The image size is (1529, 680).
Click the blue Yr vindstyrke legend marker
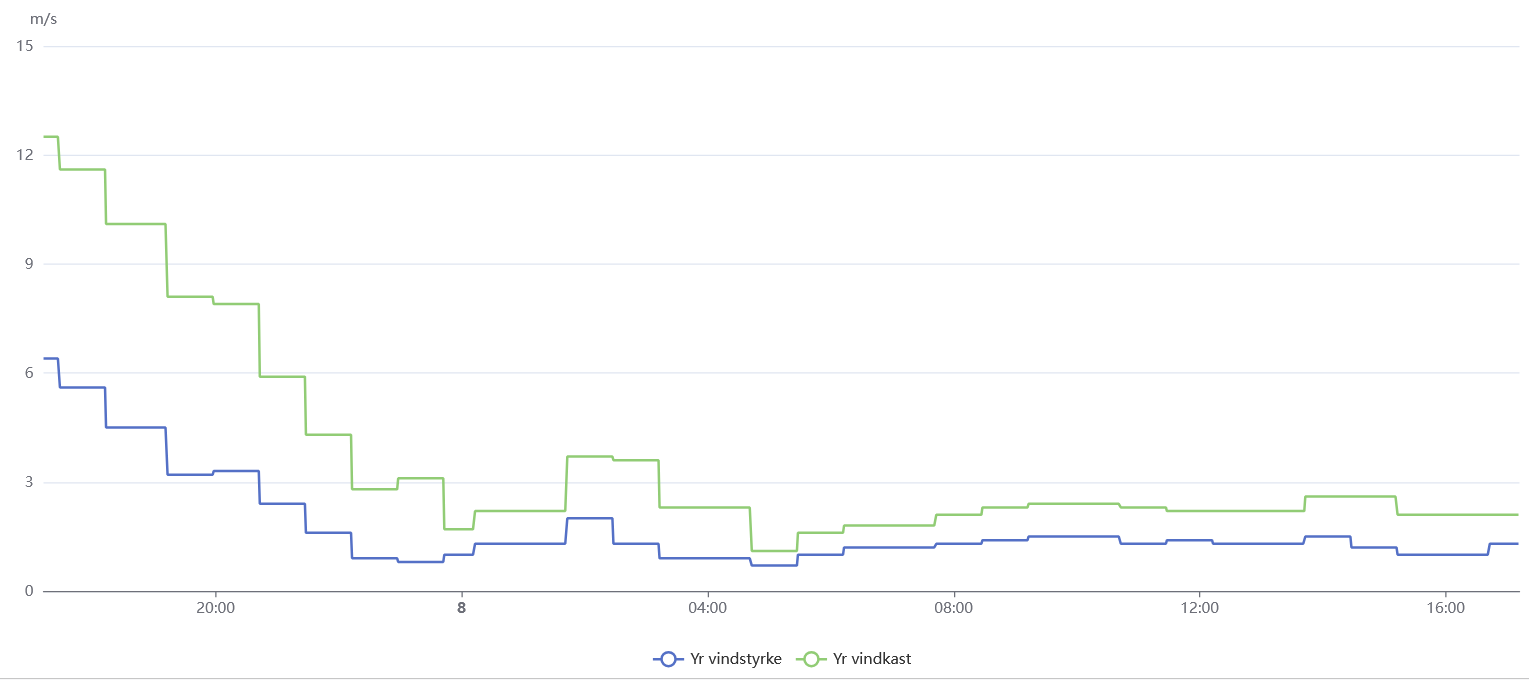(x=668, y=659)
